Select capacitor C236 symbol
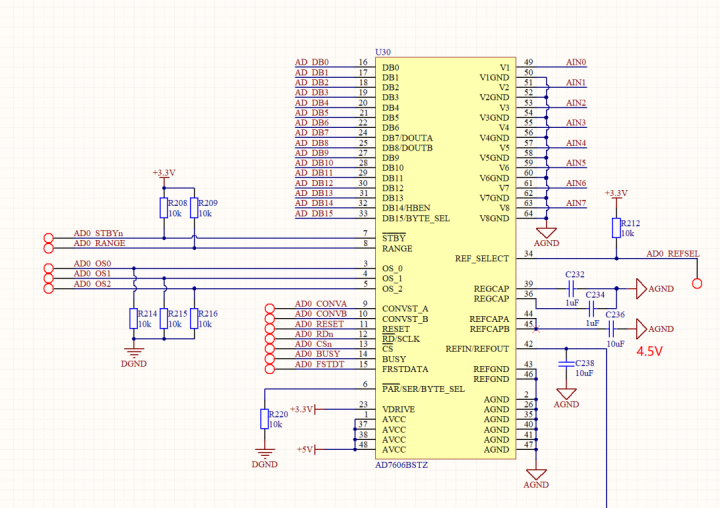Screen dimensions: 720x508 pyautogui.click(x=616, y=328)
